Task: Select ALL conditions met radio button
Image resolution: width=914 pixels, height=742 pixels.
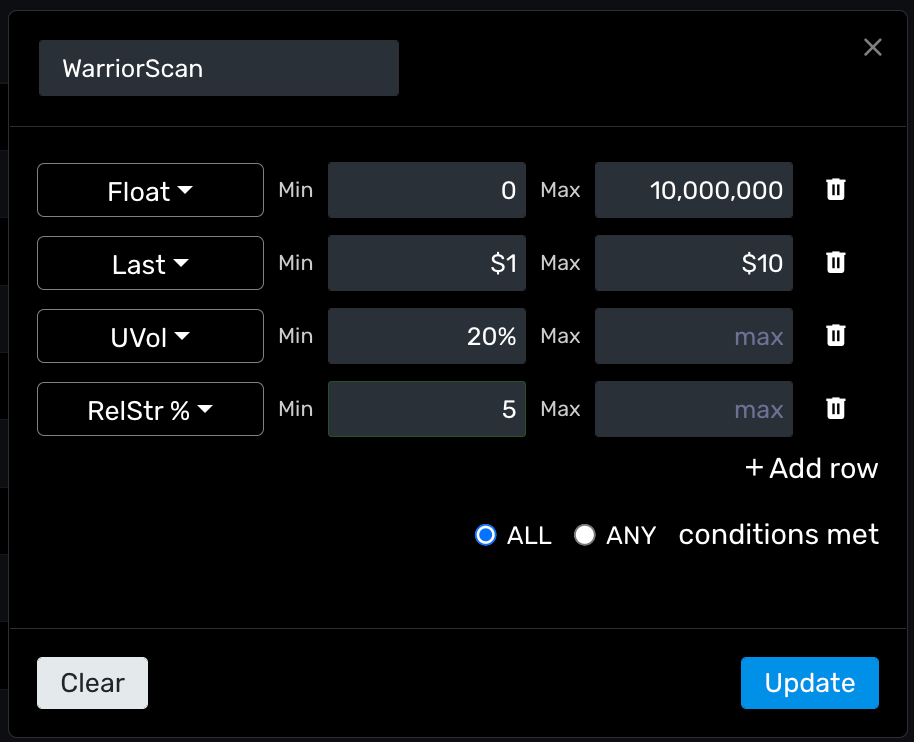Action: pyautogui.click(x=486, y=535)
